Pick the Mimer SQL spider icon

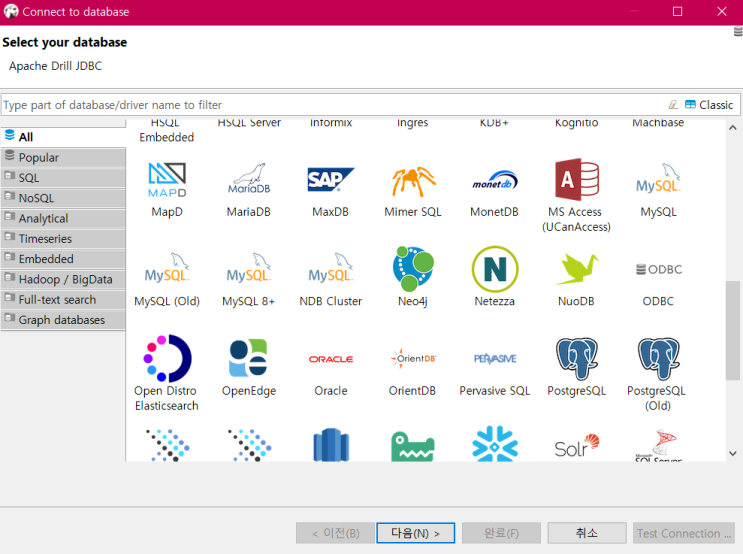pos(413,181)
